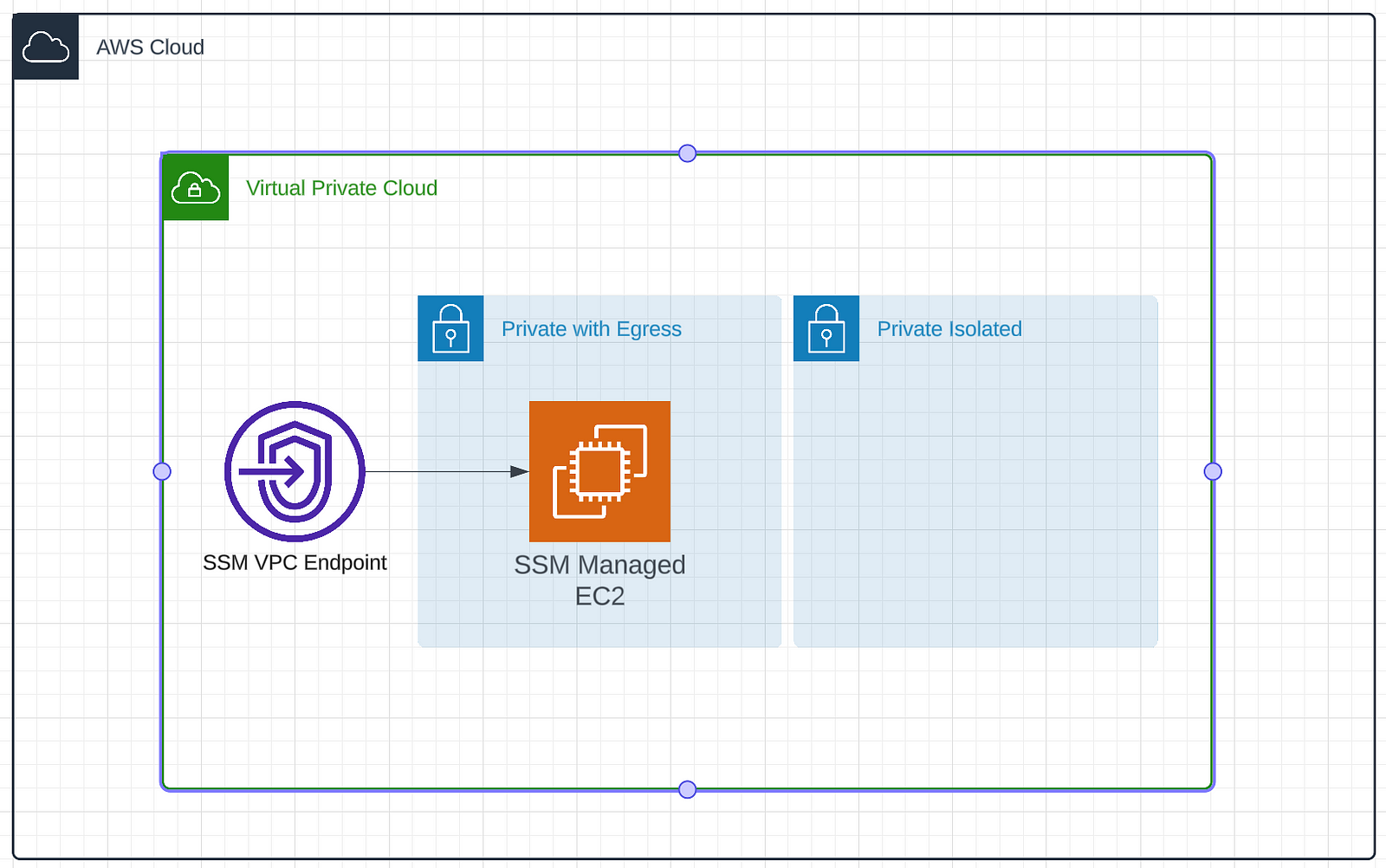This screenshot has height=868, width=1386.
Task: Select the AWS Cloud icon
Action: (x=46, y=47)
